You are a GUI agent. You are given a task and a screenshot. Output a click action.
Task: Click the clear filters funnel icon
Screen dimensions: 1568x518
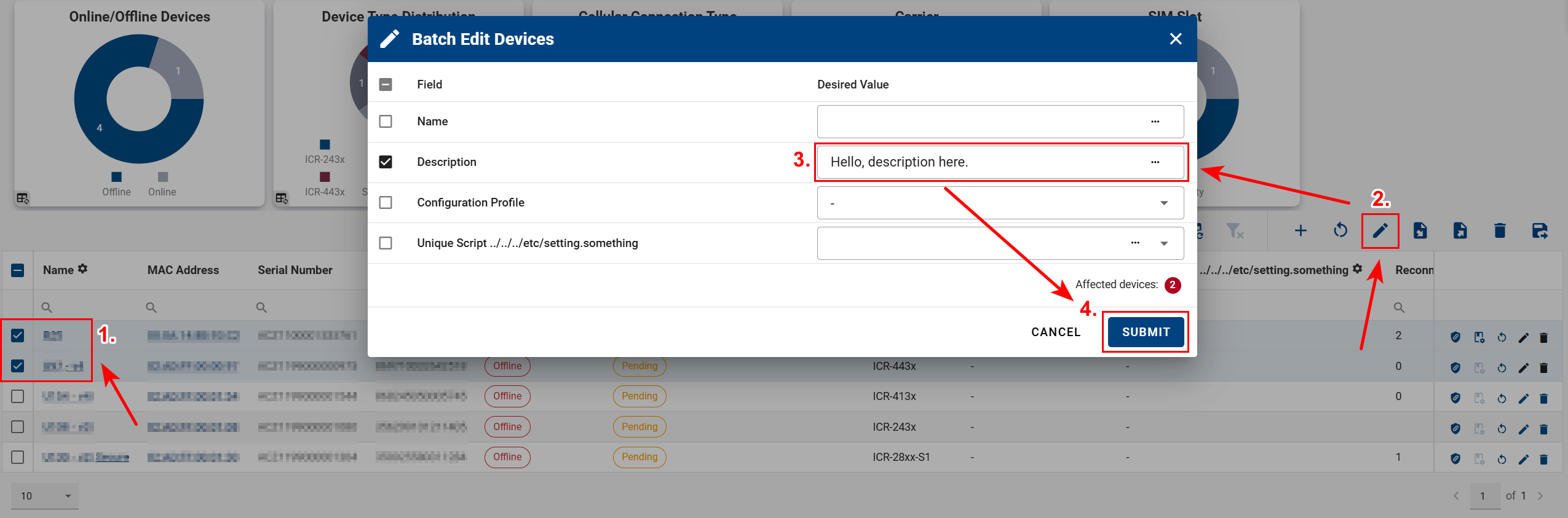click(1234, 231)
